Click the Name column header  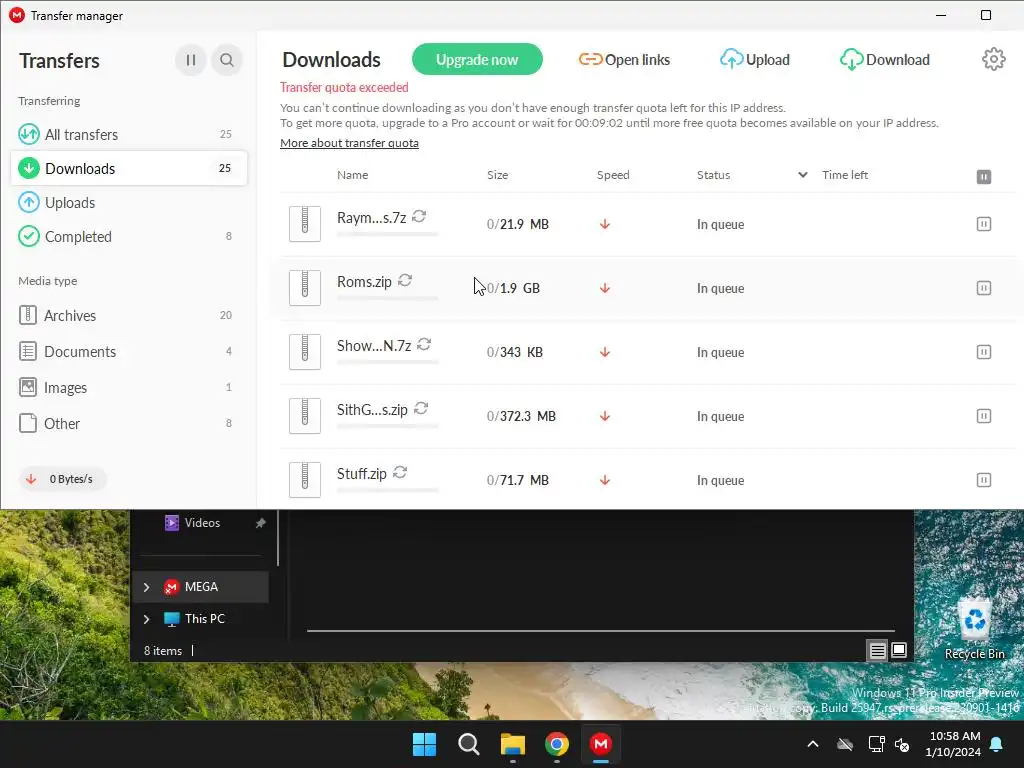353,175
